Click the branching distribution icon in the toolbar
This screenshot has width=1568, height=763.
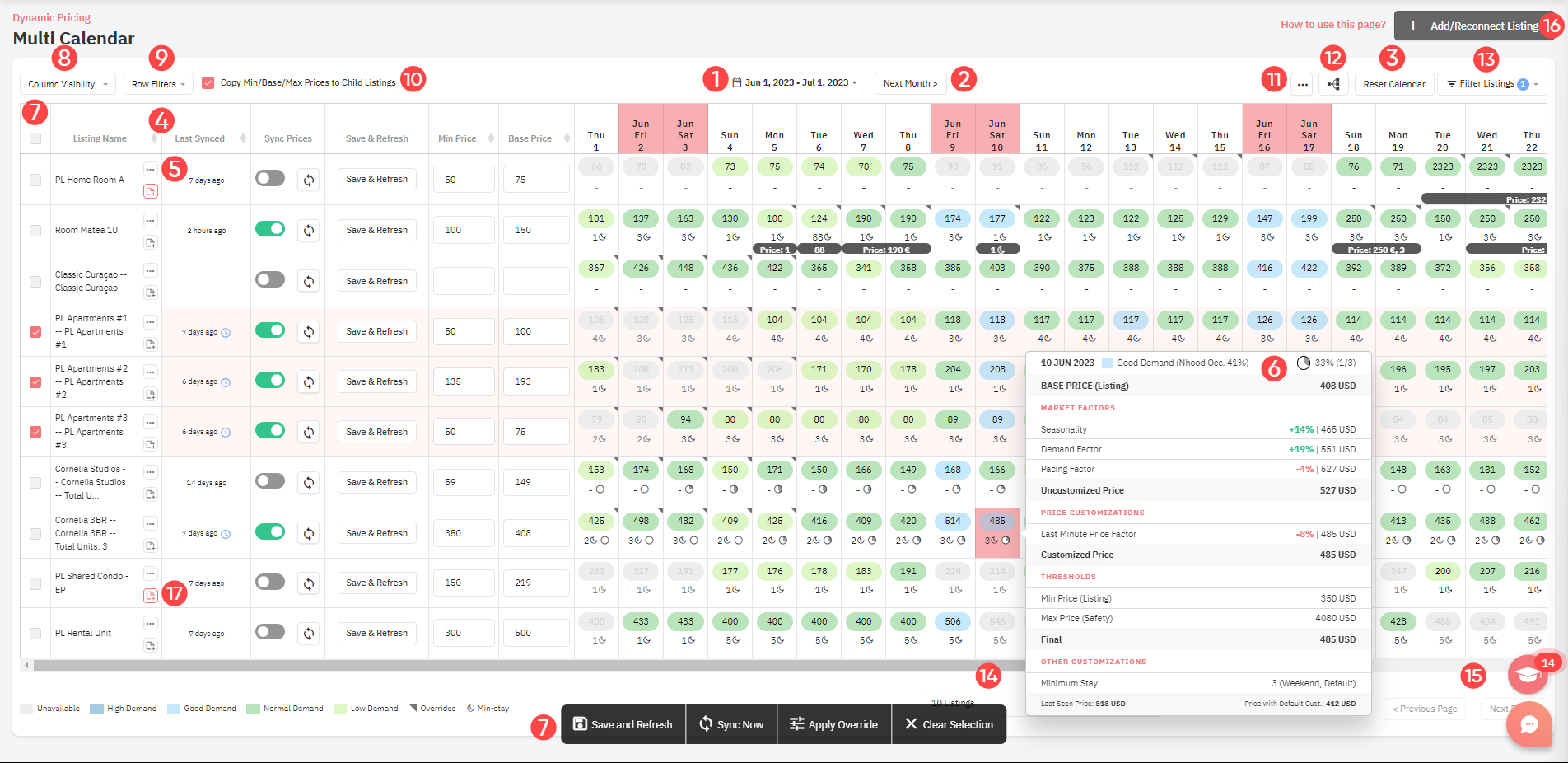pos(1334,84)
